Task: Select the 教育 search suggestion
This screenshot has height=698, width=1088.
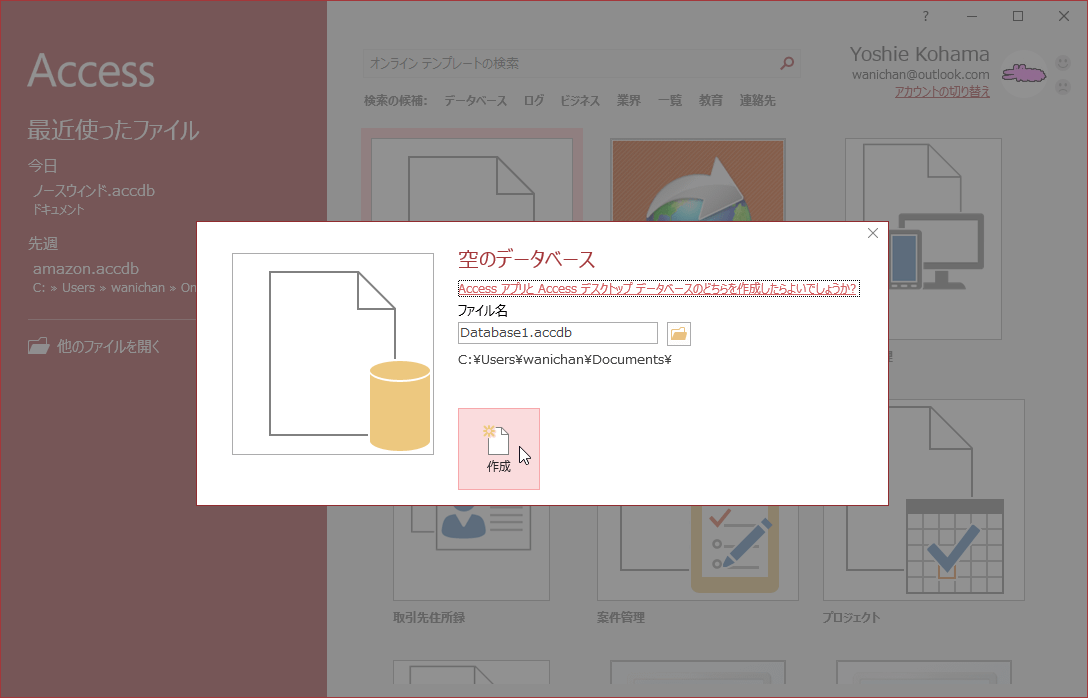Action: [711, 101]
